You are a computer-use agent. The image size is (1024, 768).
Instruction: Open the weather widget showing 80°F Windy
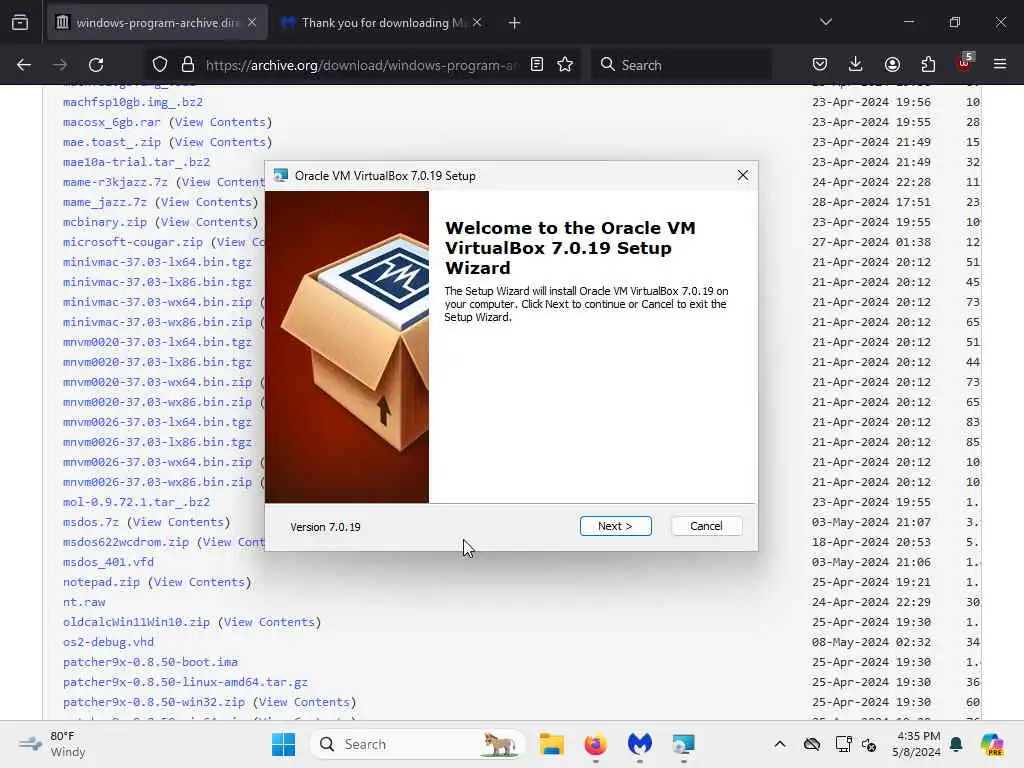point(52,744)
